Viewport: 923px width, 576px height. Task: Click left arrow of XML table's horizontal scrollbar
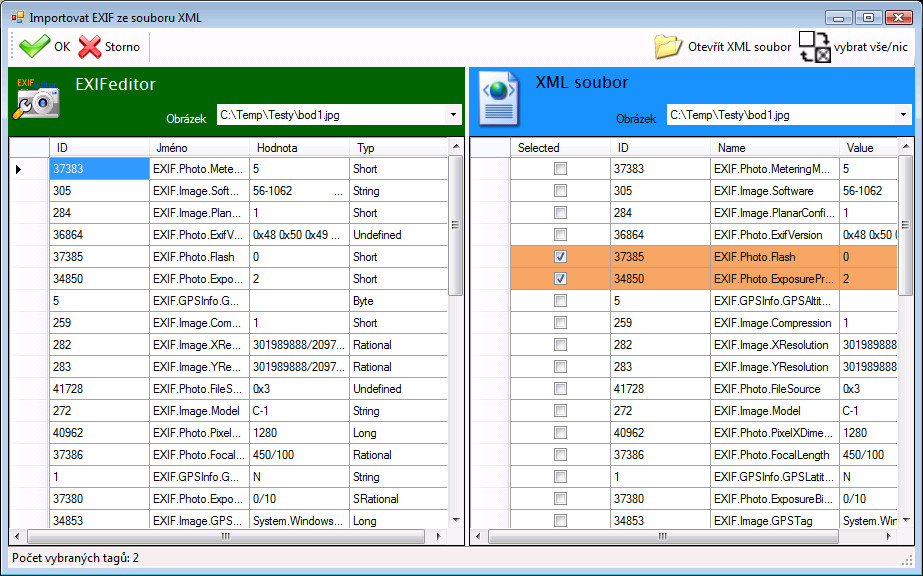478,537
